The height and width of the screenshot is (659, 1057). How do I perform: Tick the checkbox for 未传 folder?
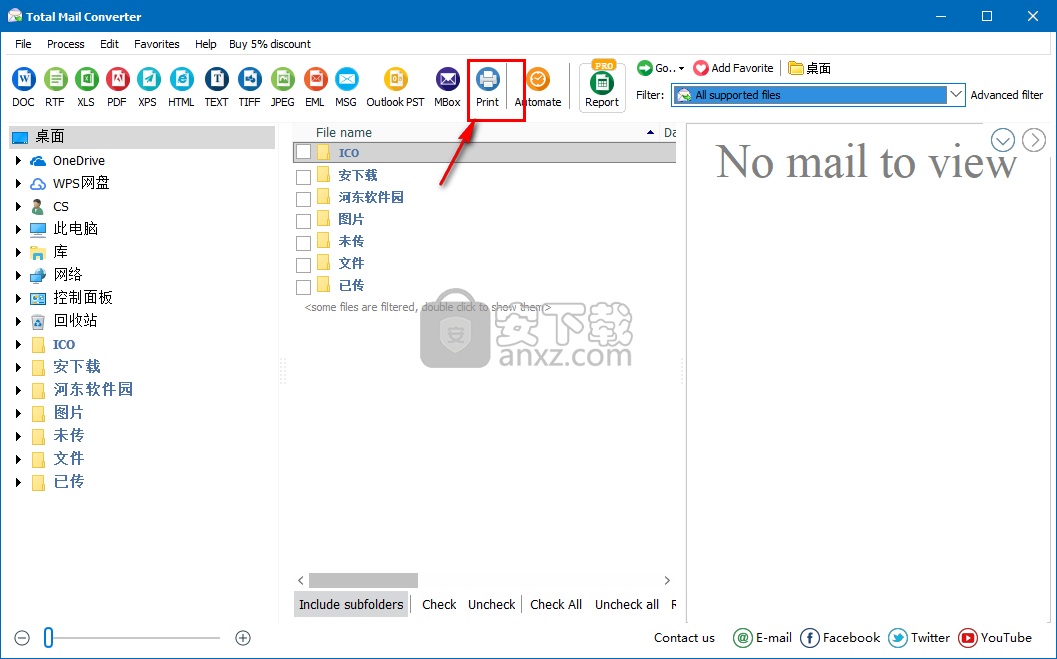[303, 243]
